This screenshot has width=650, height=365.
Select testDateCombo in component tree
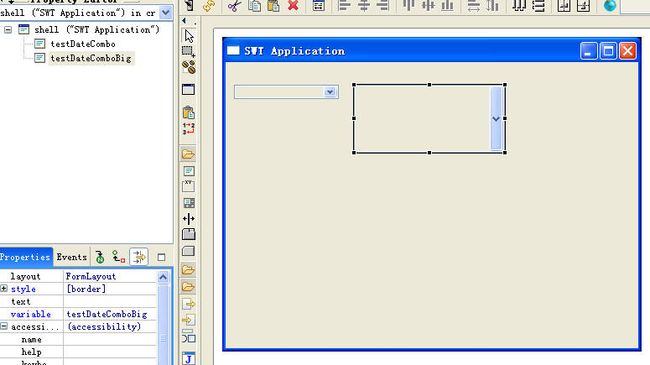83,44
